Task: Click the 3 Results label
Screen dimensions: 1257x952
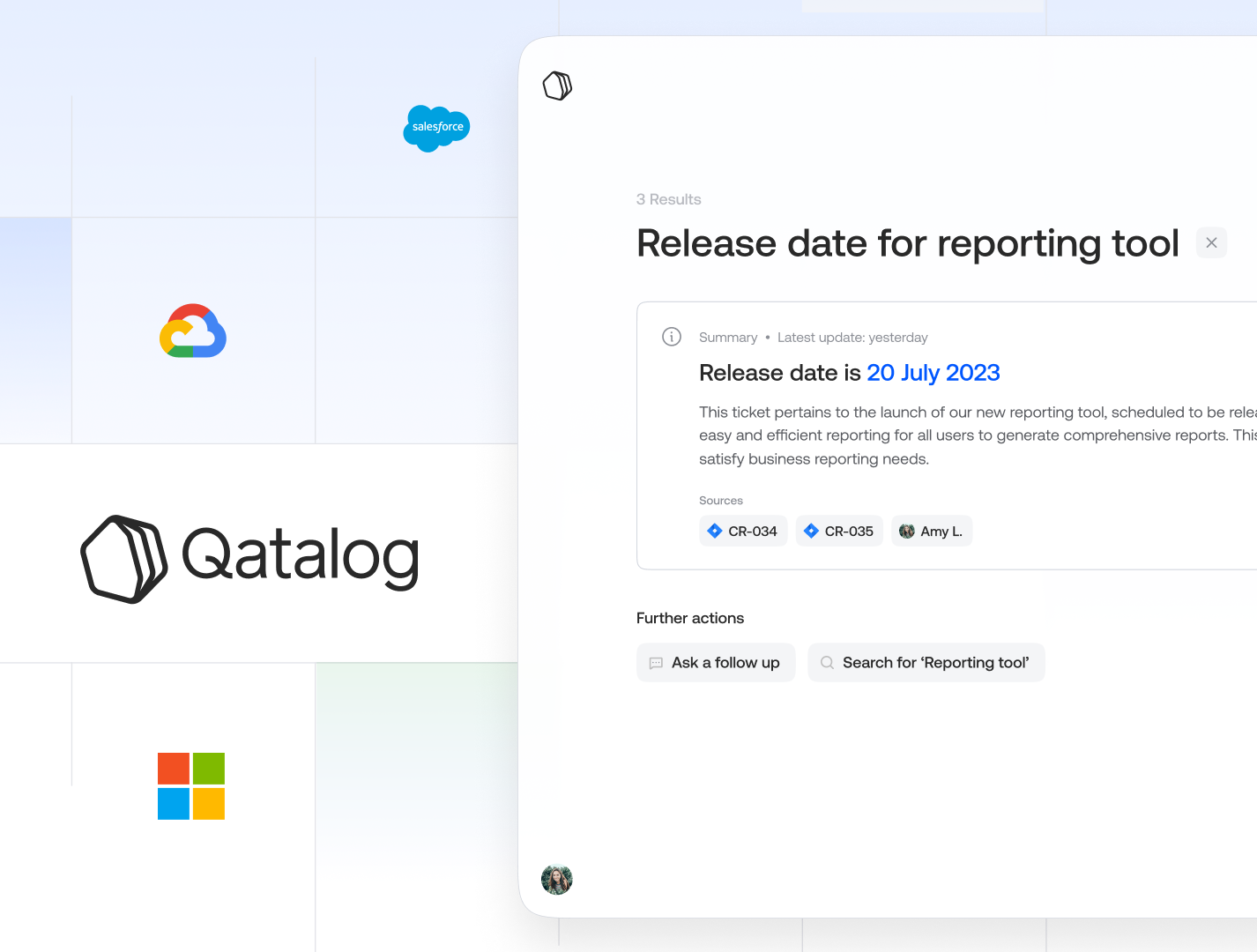Action: (x=669, y=199)
